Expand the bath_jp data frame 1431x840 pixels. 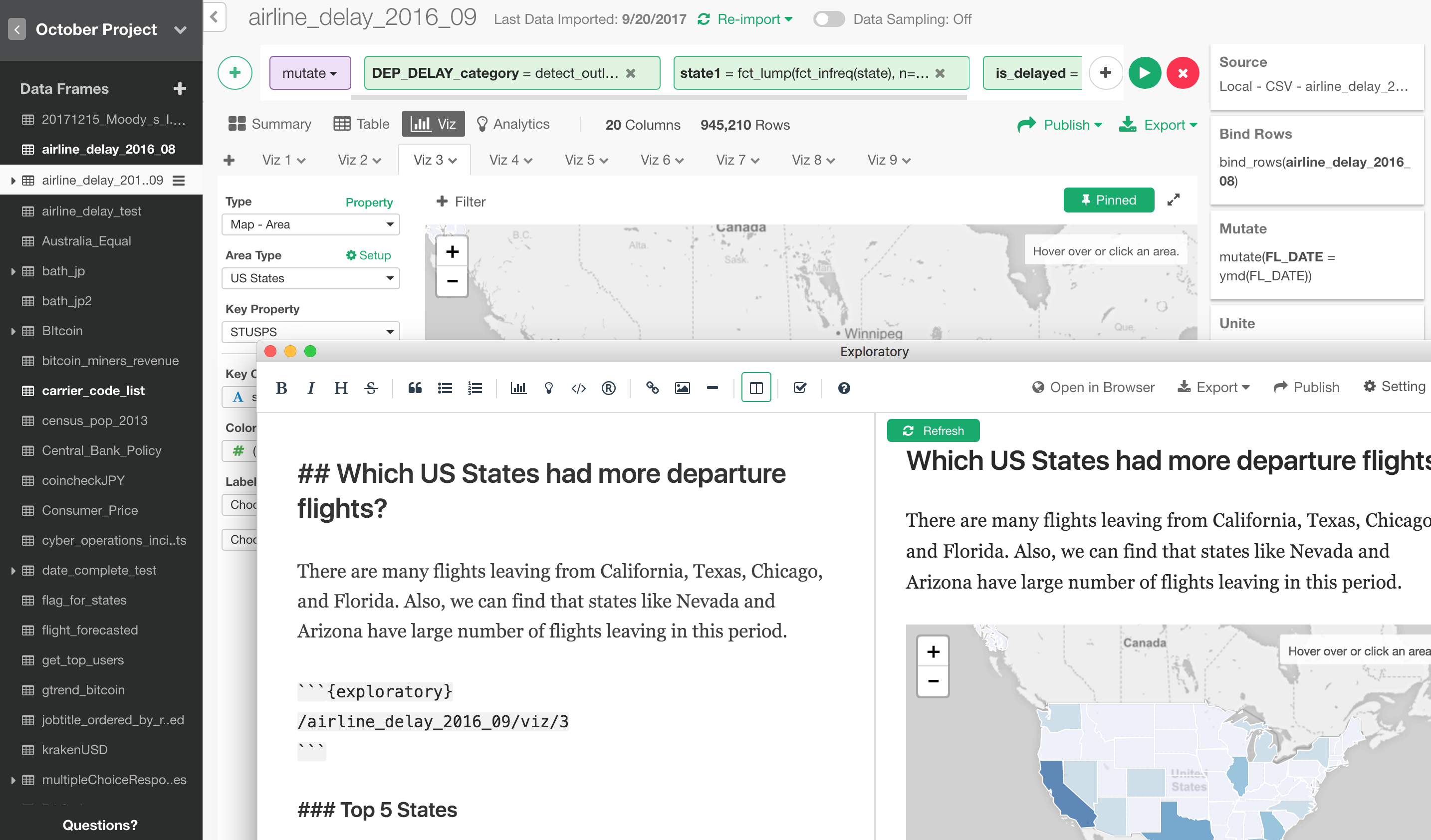(12, 271)
